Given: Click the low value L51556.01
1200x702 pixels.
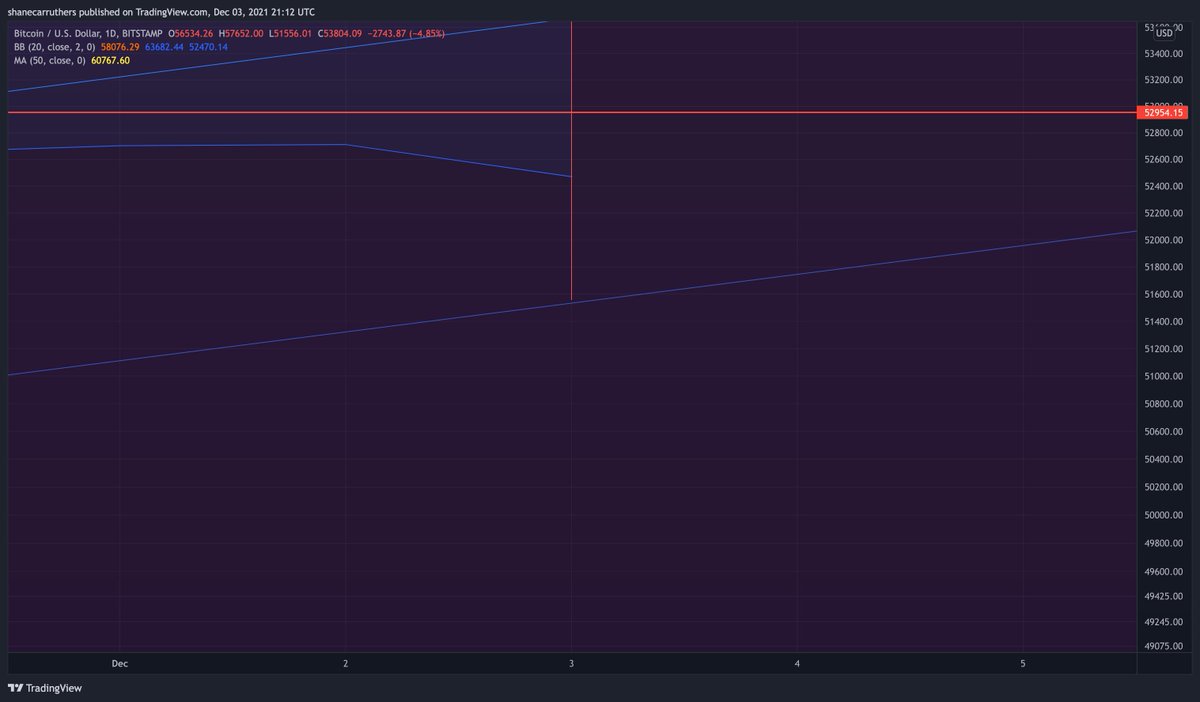Looking at the screenshot, I should pyautogui.click(x=291, y=33).
